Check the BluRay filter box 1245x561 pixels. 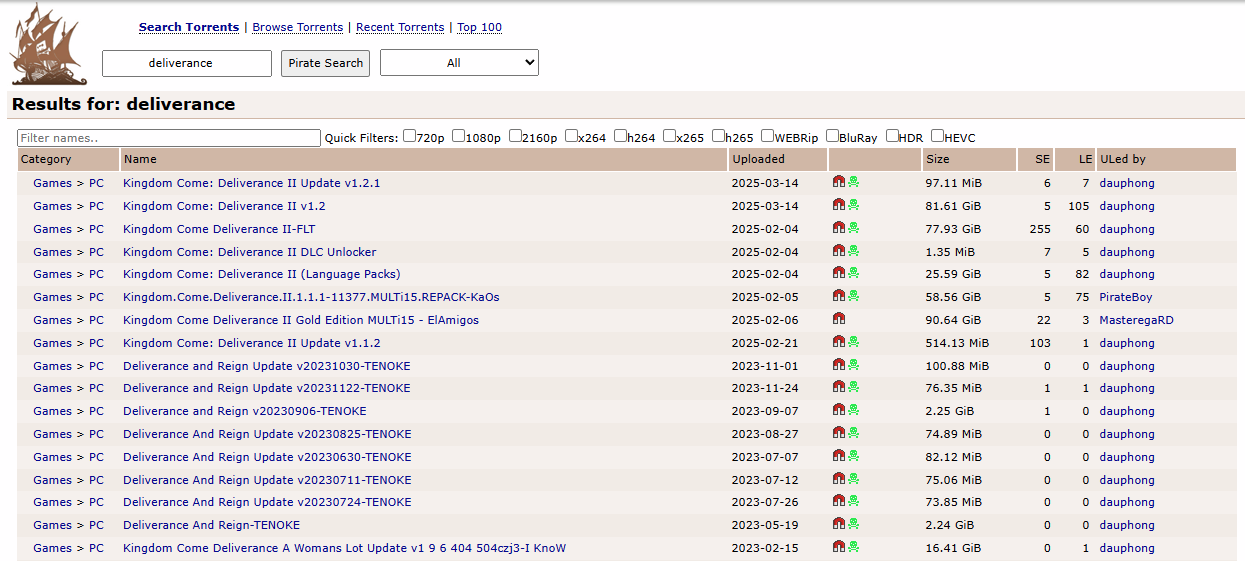[832, 136]
